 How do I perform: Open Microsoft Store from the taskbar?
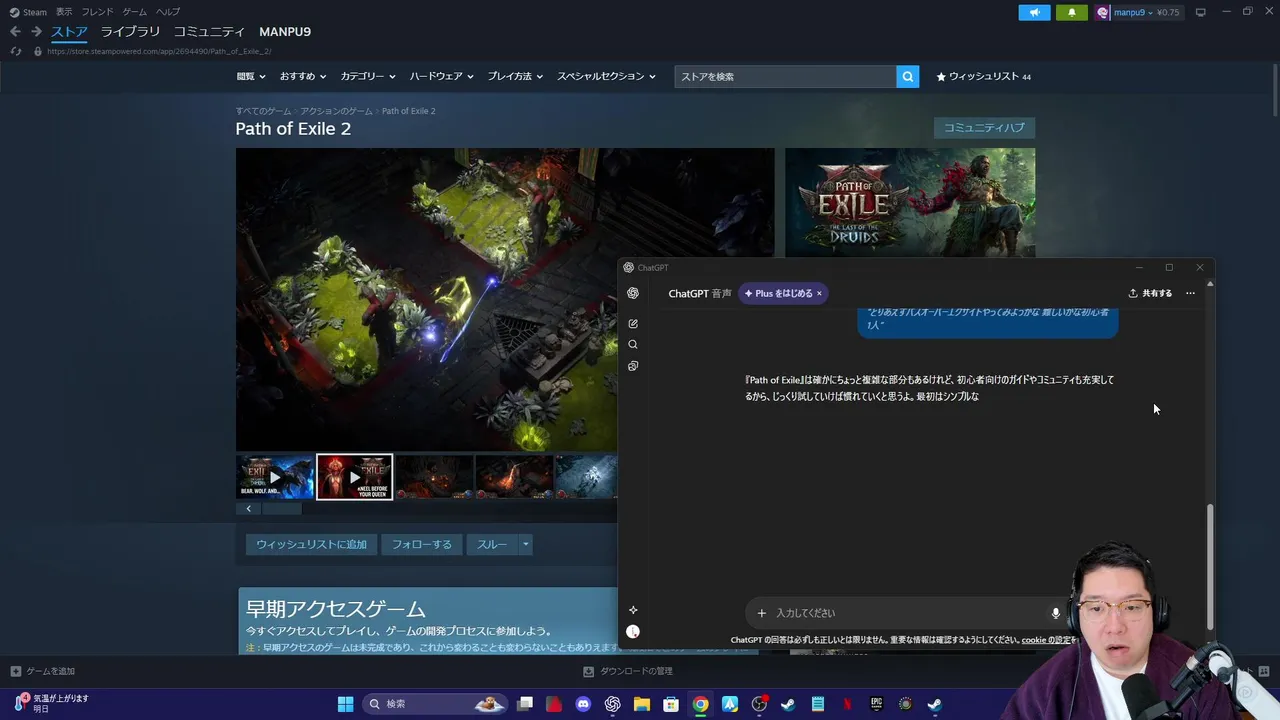pyautogui.click(x=671, y=704)
